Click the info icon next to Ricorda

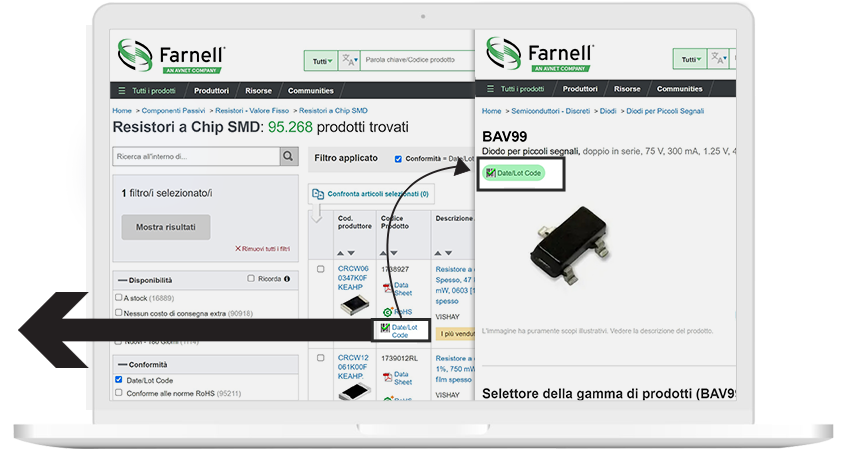tap(287, 279)
